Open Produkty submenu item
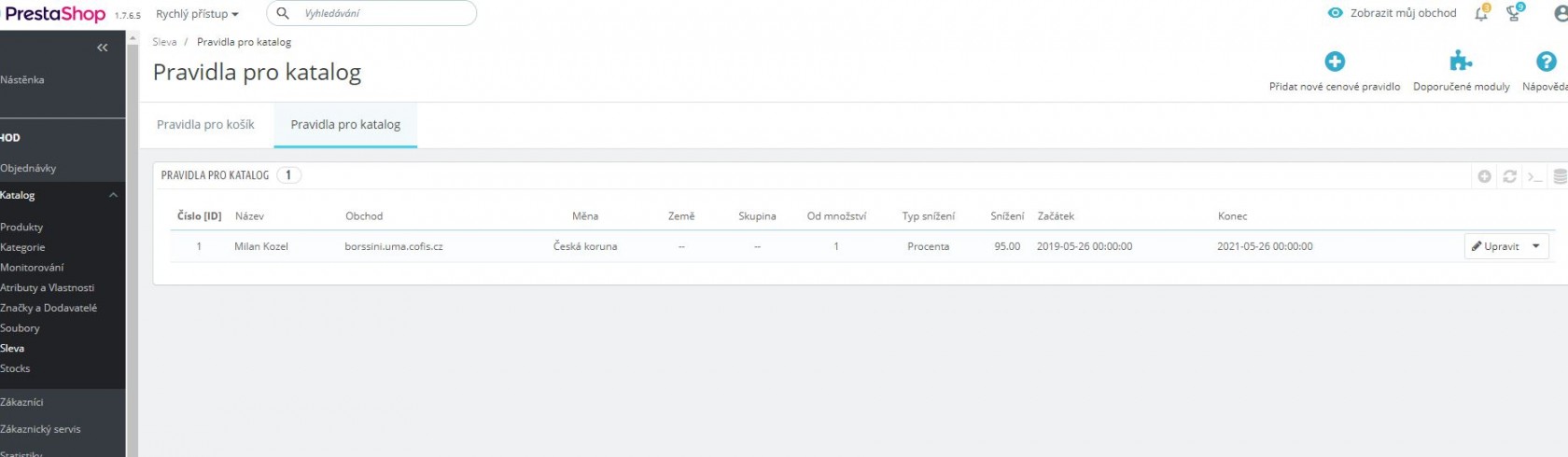This screenshot has width=1568, height=457. coord(21,228)
